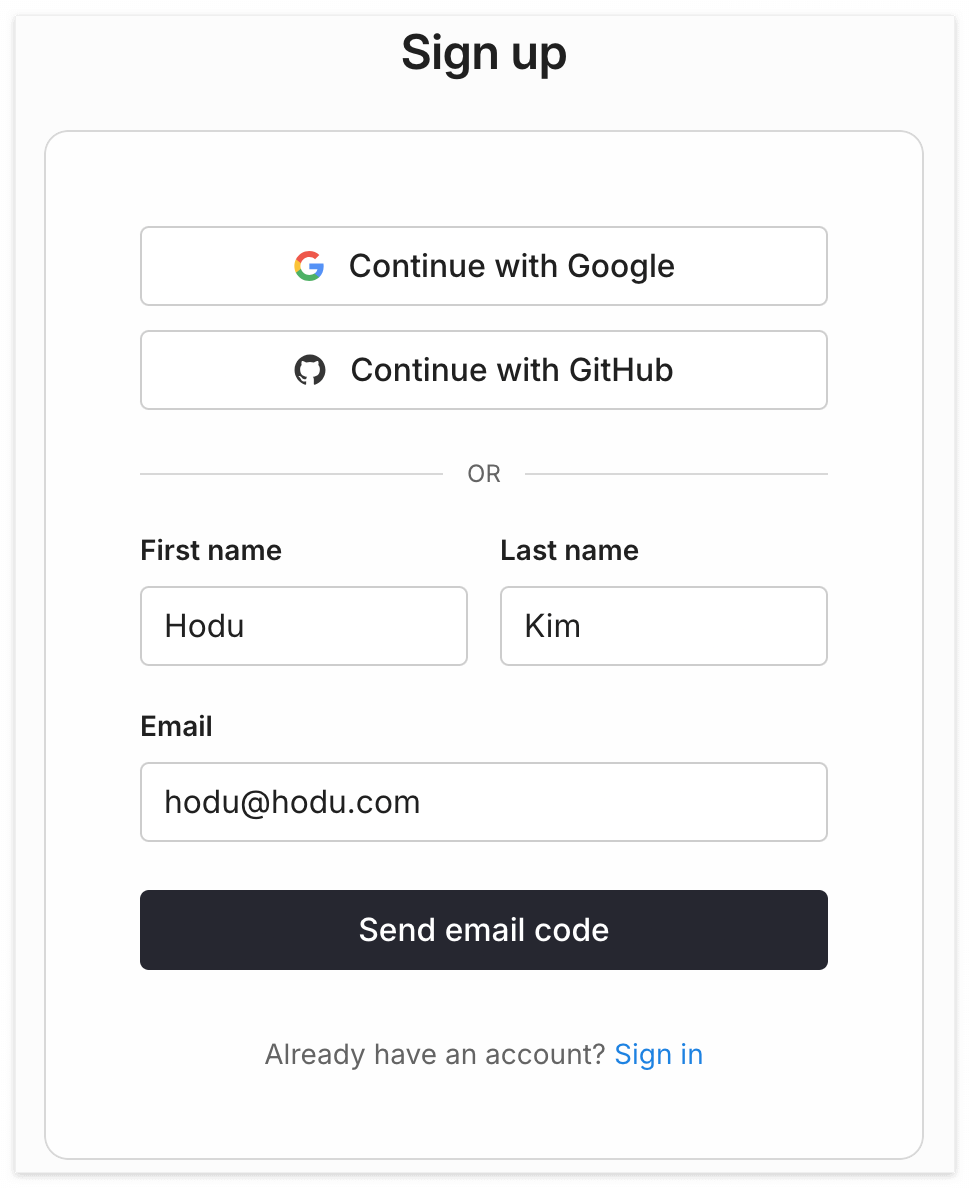
Task: Click the "Hodu" text in First name
Action: [x=205, y=626]
